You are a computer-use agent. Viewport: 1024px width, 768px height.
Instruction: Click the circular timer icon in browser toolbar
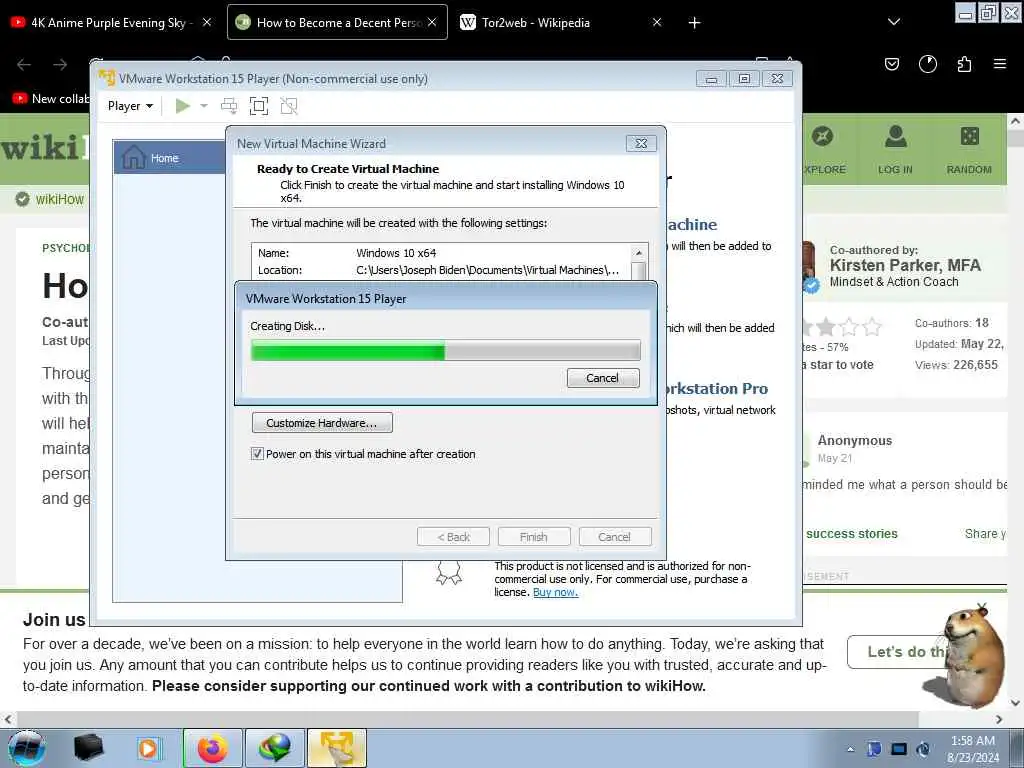coord(927,64)
